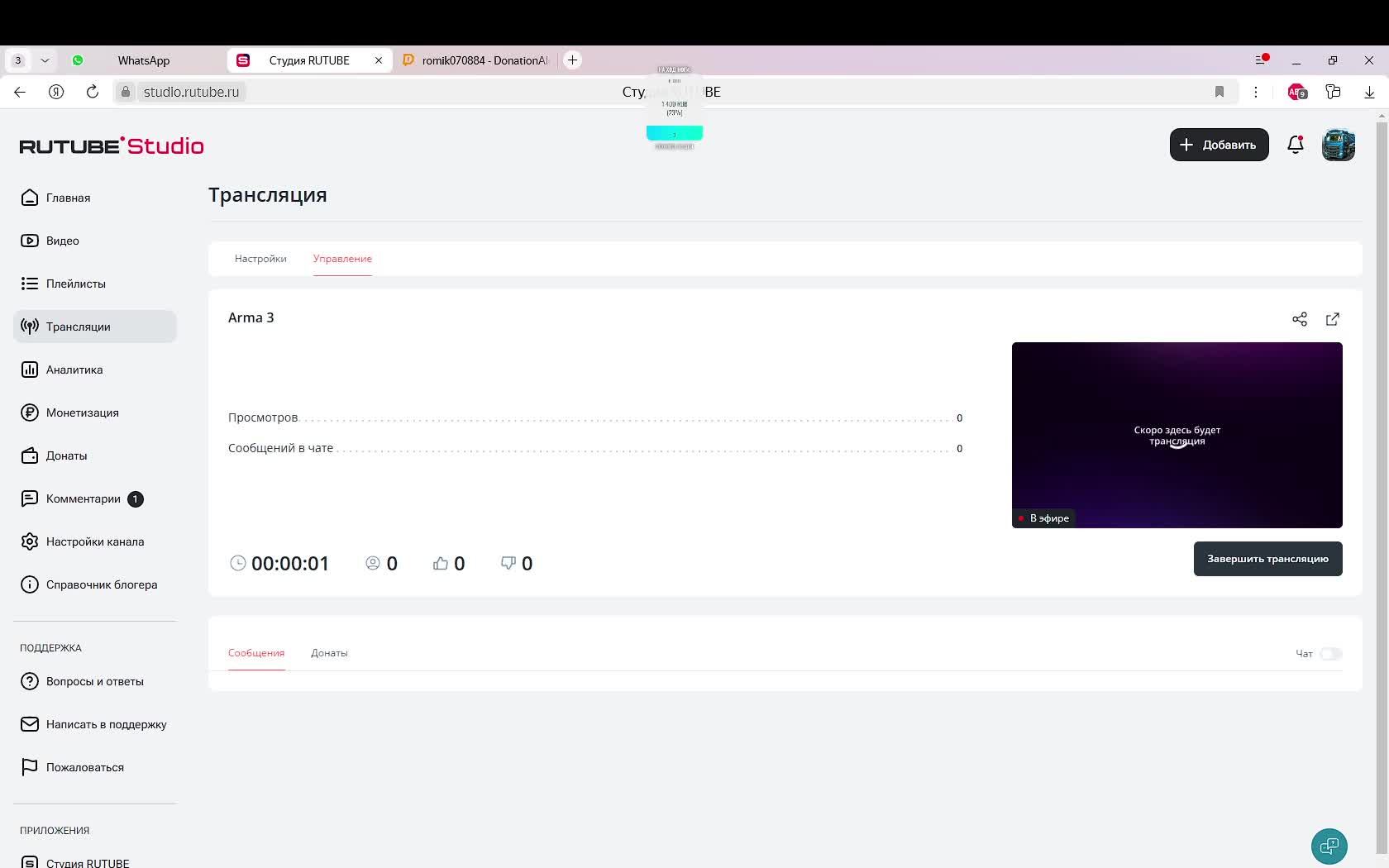Click the Сообщений в чате label
The width and height of the screenshot is (1389, 868).
point(281,448)
